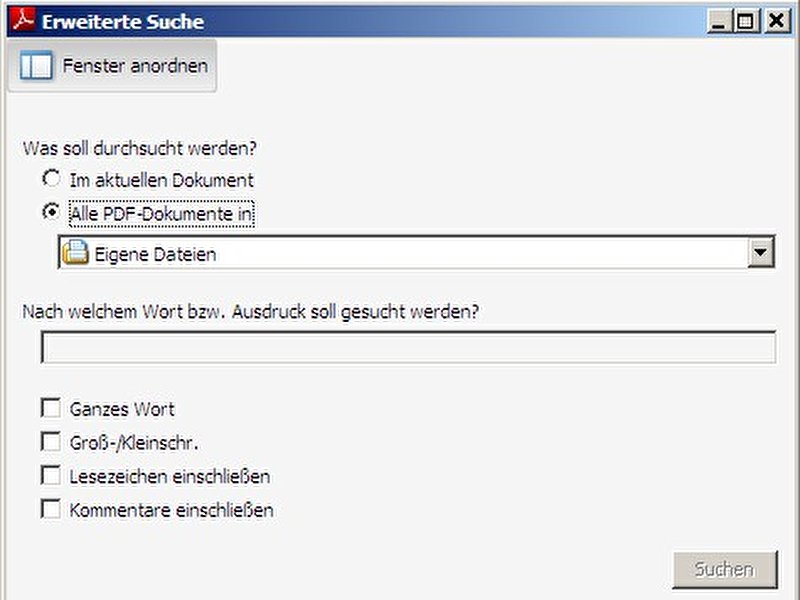The width and height of the screenshot is (800, 600).
Task: Click the Adobe Acrobat icon in title bar
Action: click(23, 20)
